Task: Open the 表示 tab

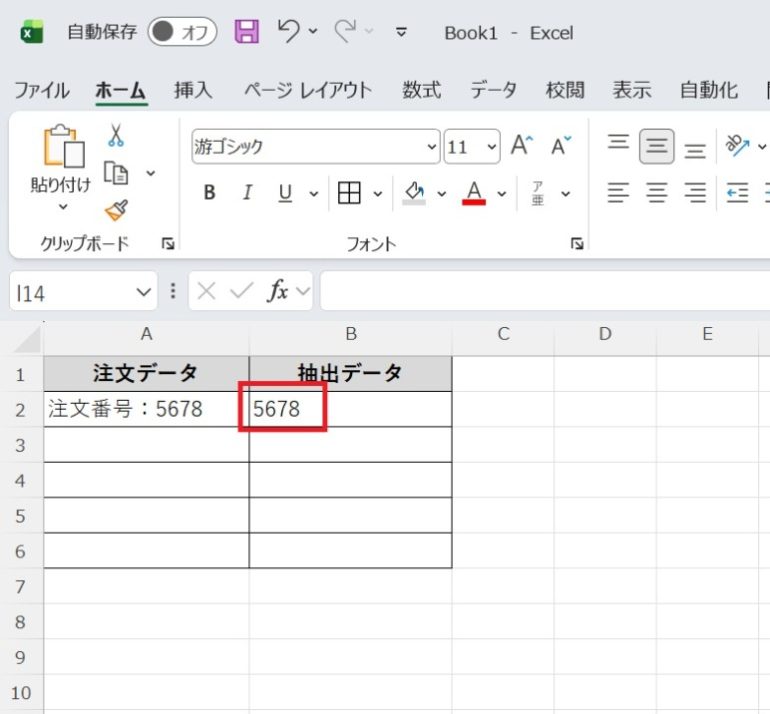Action: [x=632, y=90]
